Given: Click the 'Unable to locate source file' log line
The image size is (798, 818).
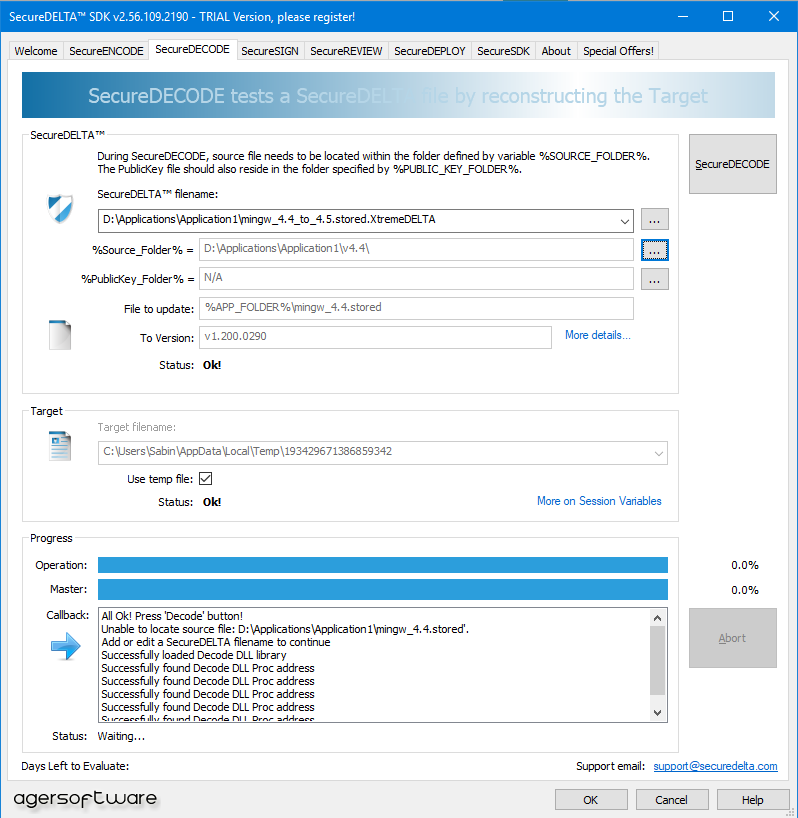Looking at the screenshot, I should click(x=285, y=629).
